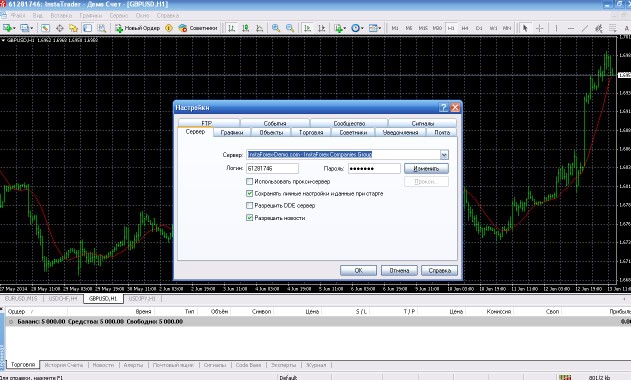Select the Equidistant Channel tool
631x380 pixels.
[599, 28]
